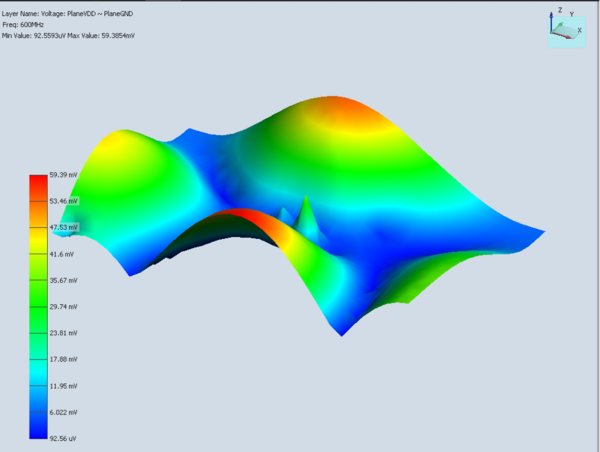Click the 59.39 mV legend label
Viewport: 600px width, 452px height.
(64, 175)
